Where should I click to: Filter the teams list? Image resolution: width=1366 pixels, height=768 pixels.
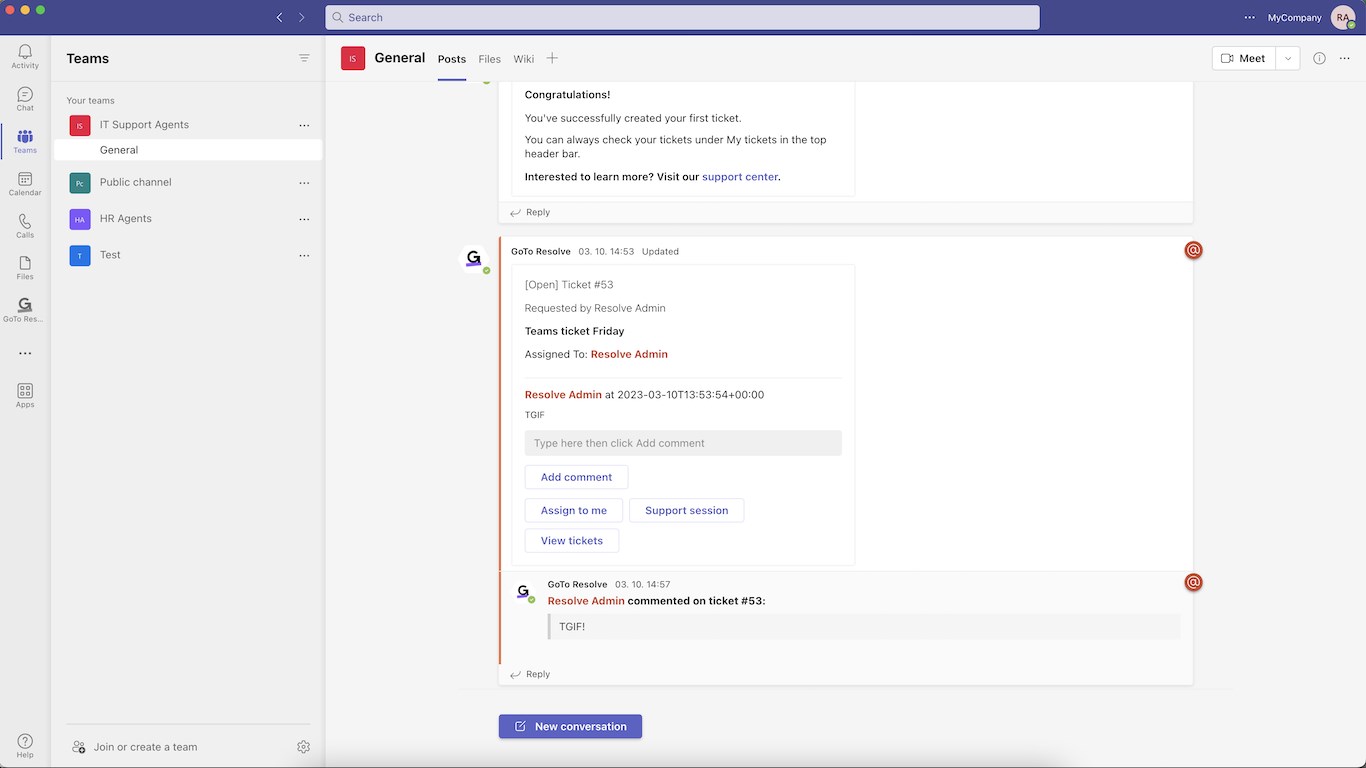click(304, 58)
